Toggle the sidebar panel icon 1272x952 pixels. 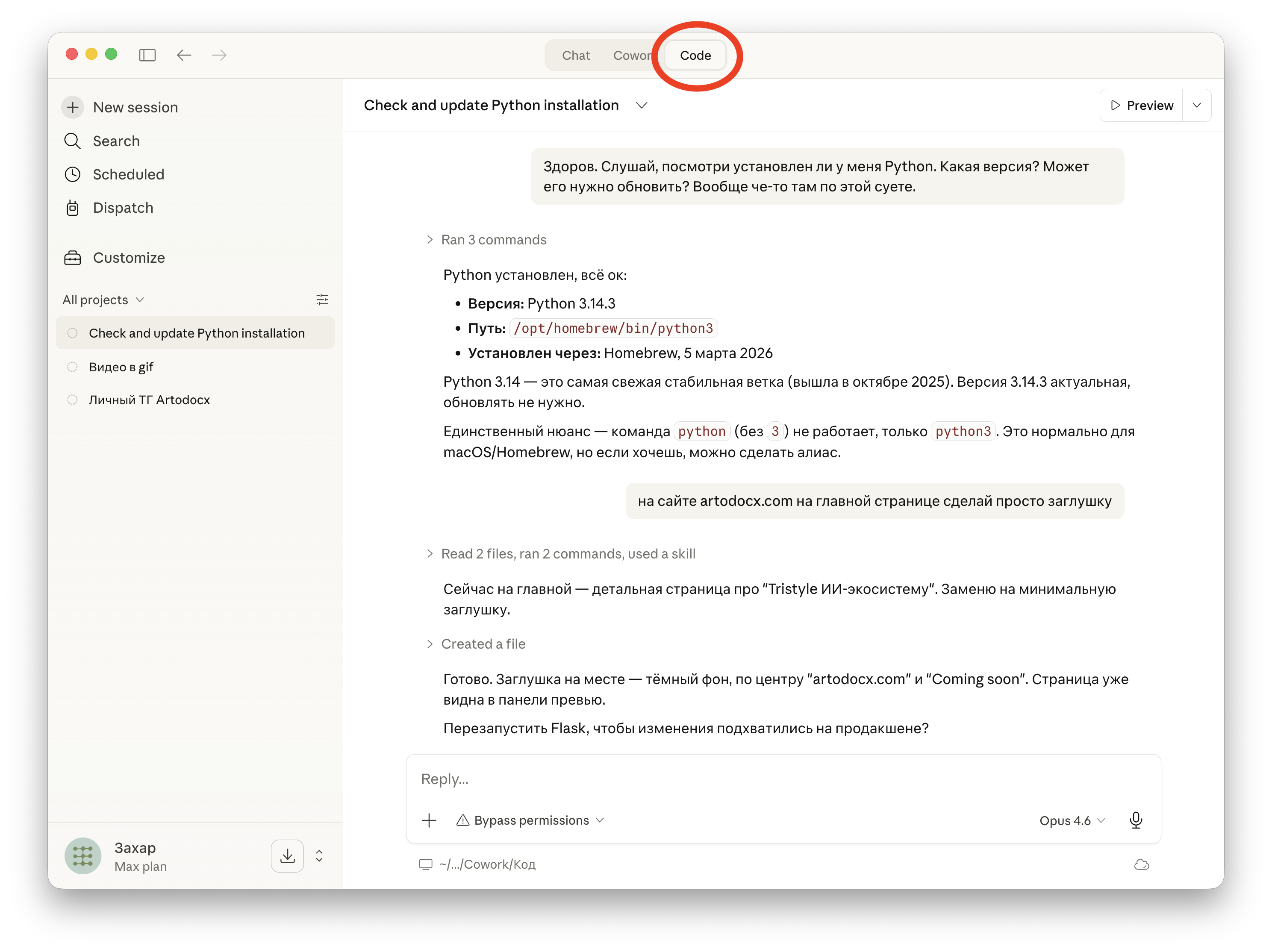pos(147,55)
